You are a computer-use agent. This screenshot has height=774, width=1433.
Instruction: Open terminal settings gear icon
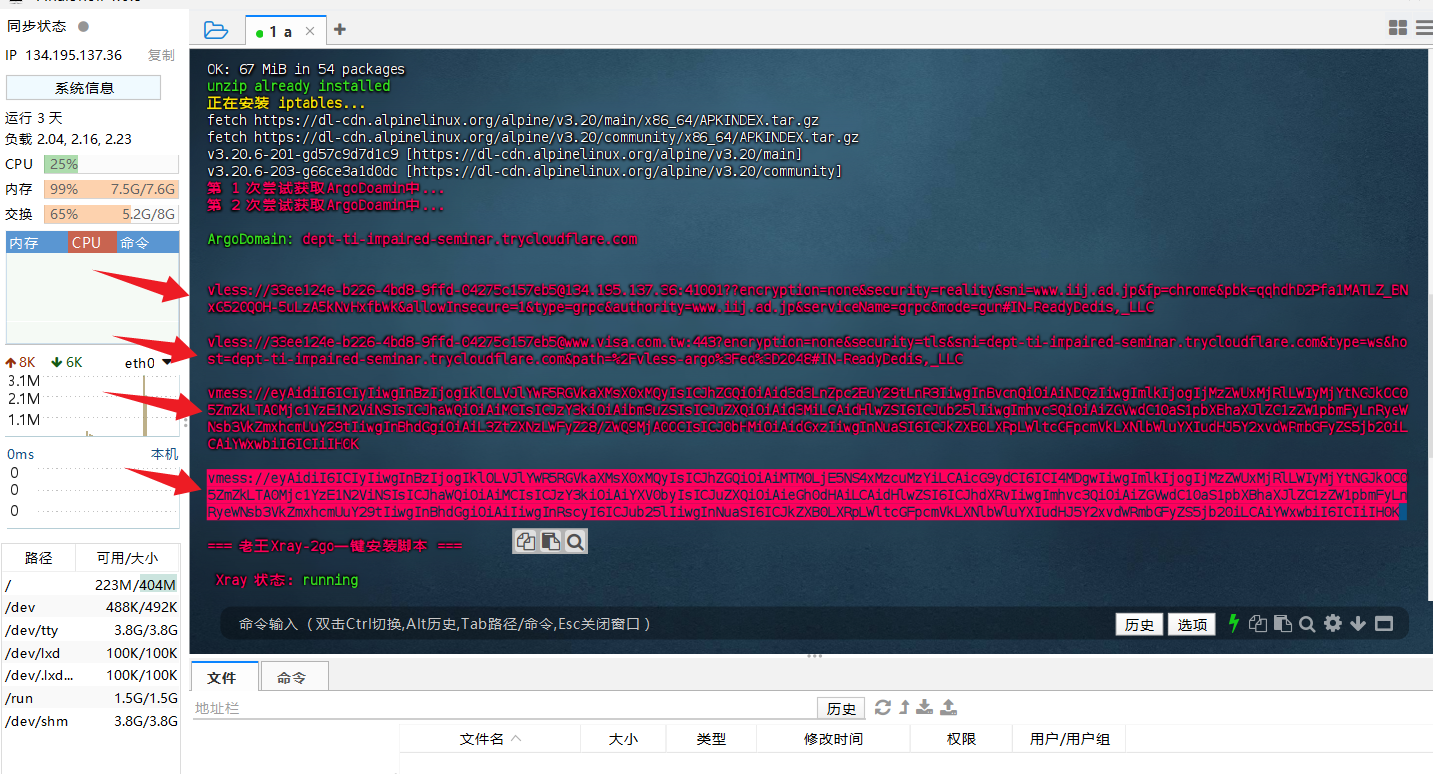1333,624
